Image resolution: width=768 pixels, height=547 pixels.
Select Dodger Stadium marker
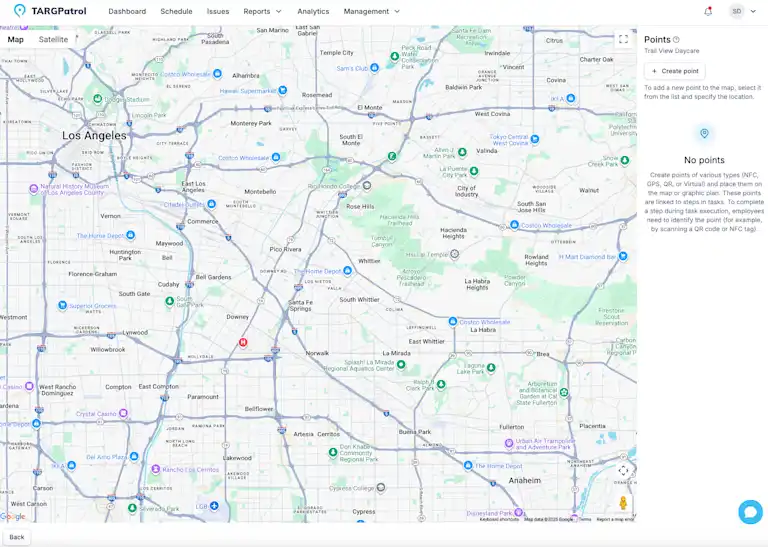point(97,99)
